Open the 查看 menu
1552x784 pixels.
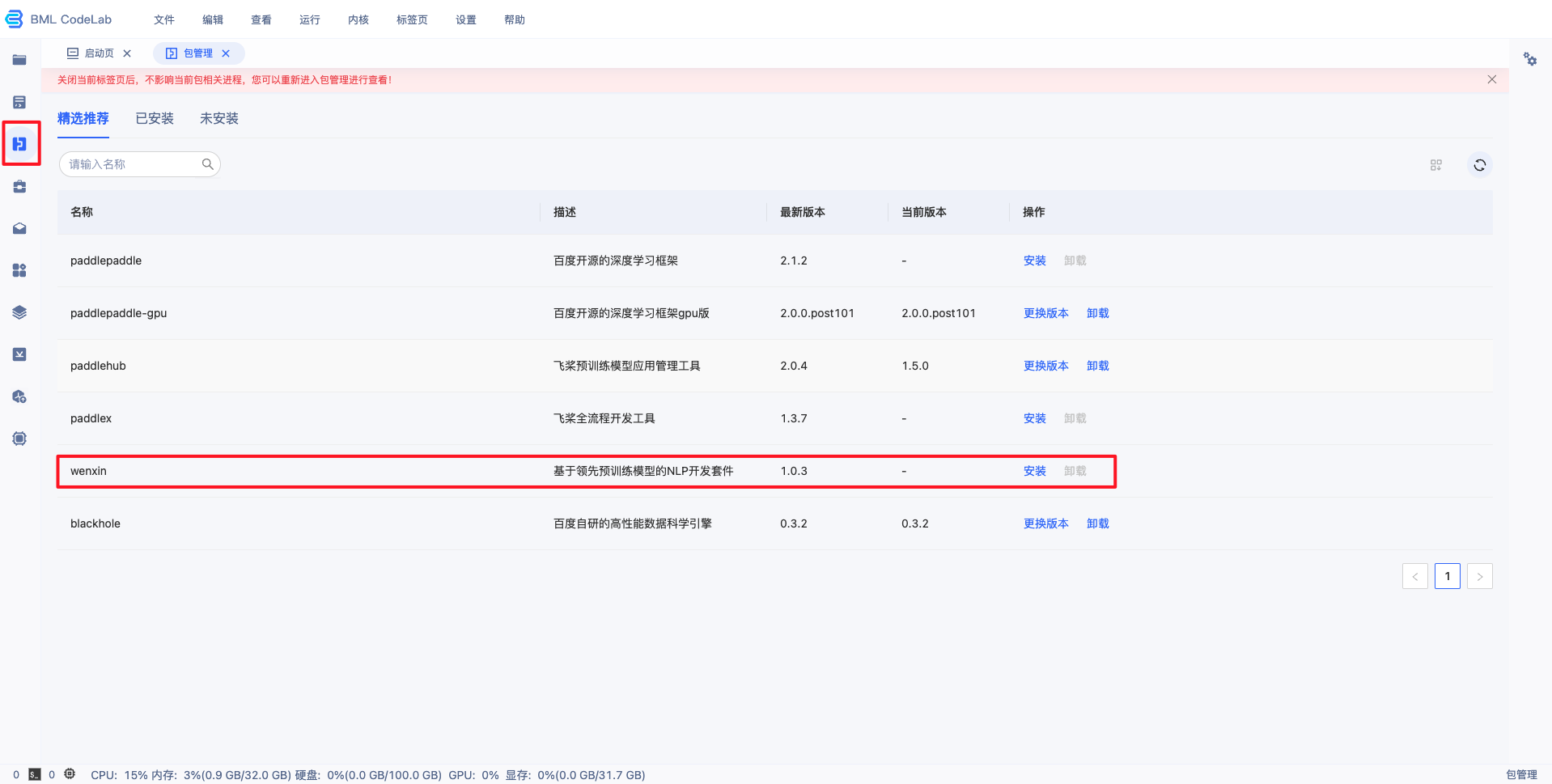point(261,19)
